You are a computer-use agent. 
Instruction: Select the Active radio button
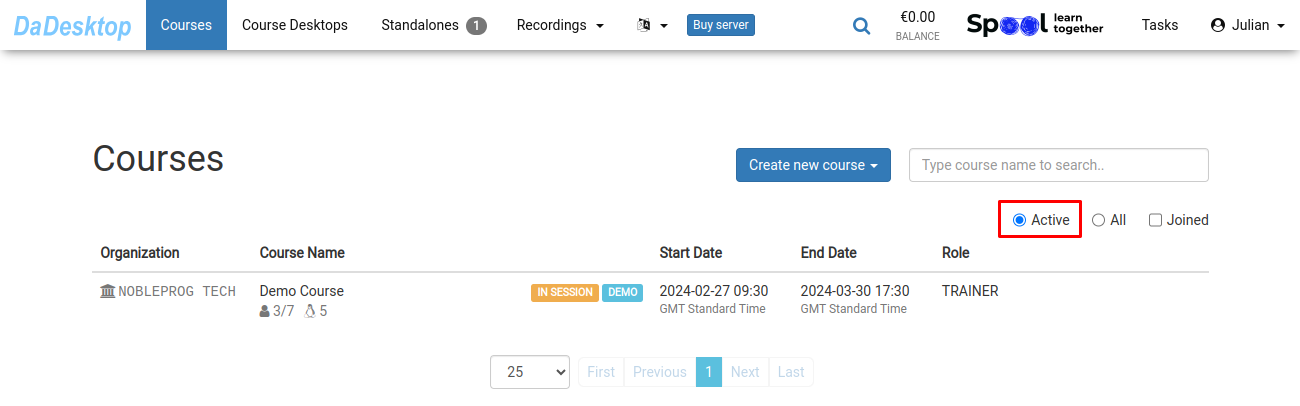point(1019,220)
